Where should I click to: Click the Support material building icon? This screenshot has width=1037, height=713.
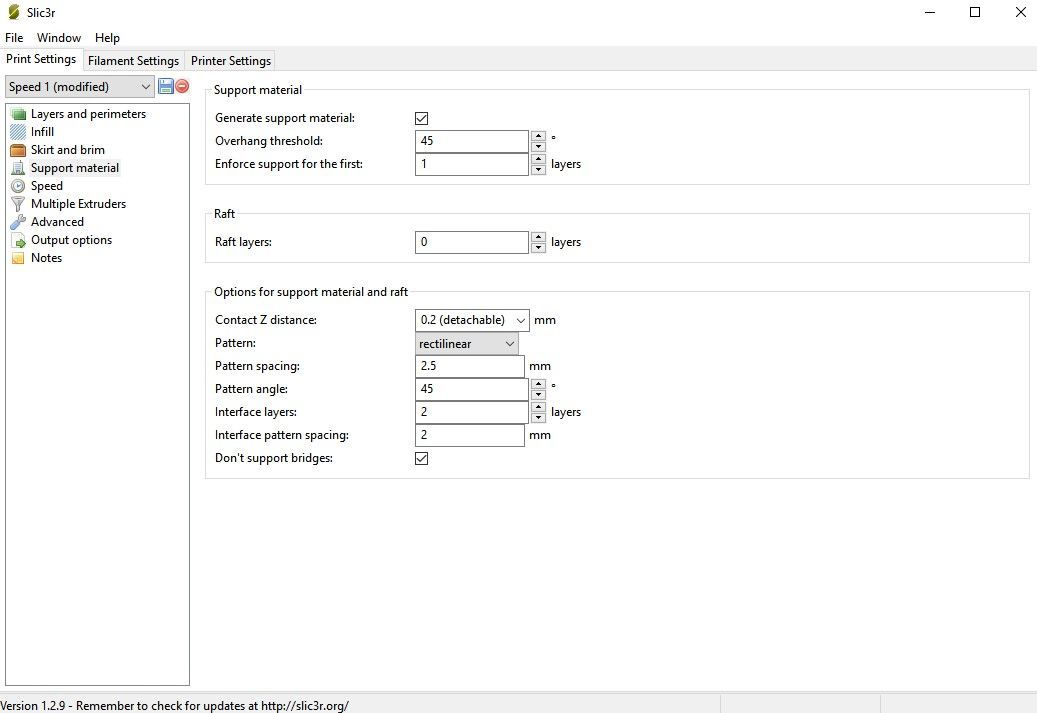[x=19, y=168]
